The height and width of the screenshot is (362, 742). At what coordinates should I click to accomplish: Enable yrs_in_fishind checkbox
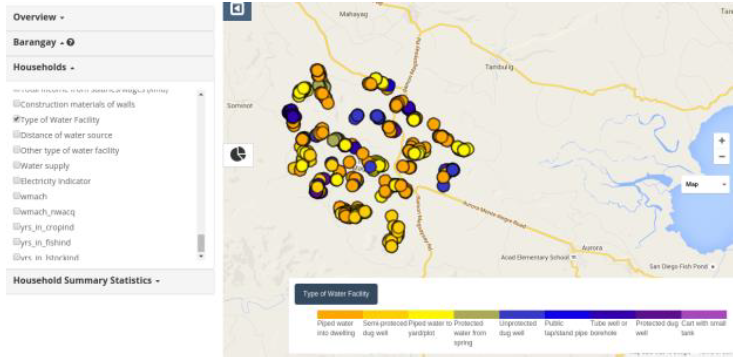point(17,242)
